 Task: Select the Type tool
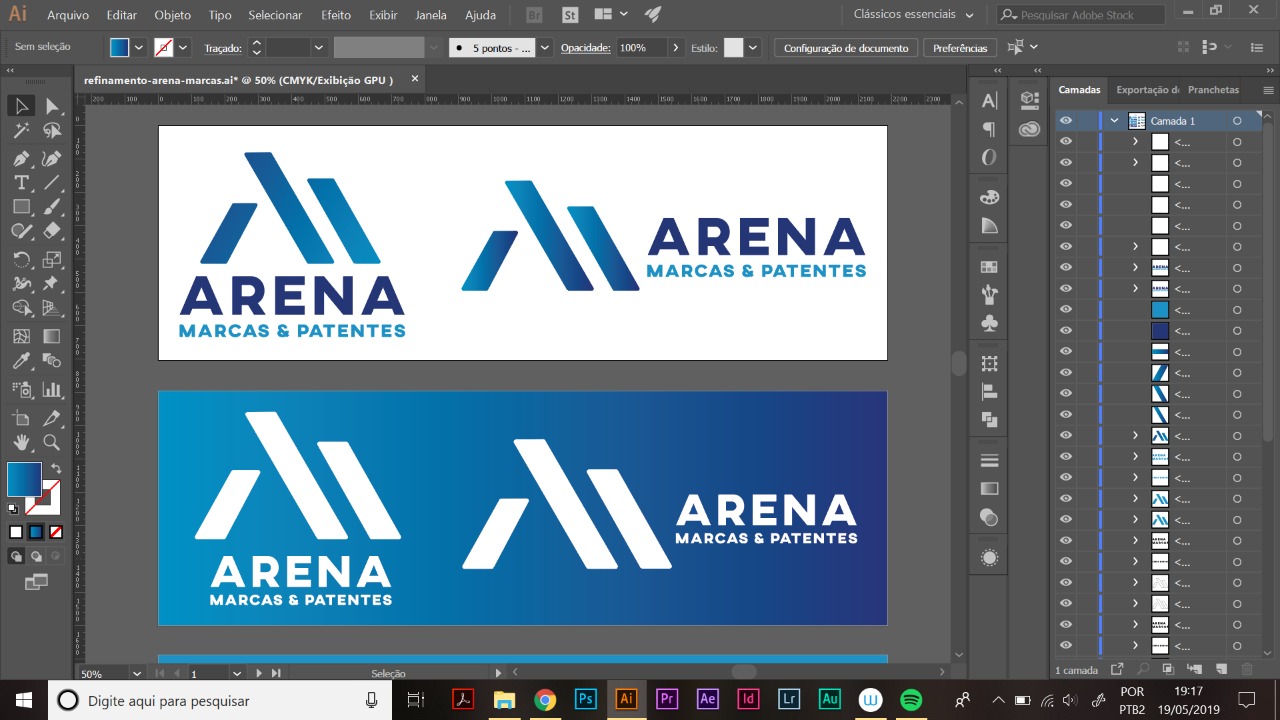[x=21, y=183]
